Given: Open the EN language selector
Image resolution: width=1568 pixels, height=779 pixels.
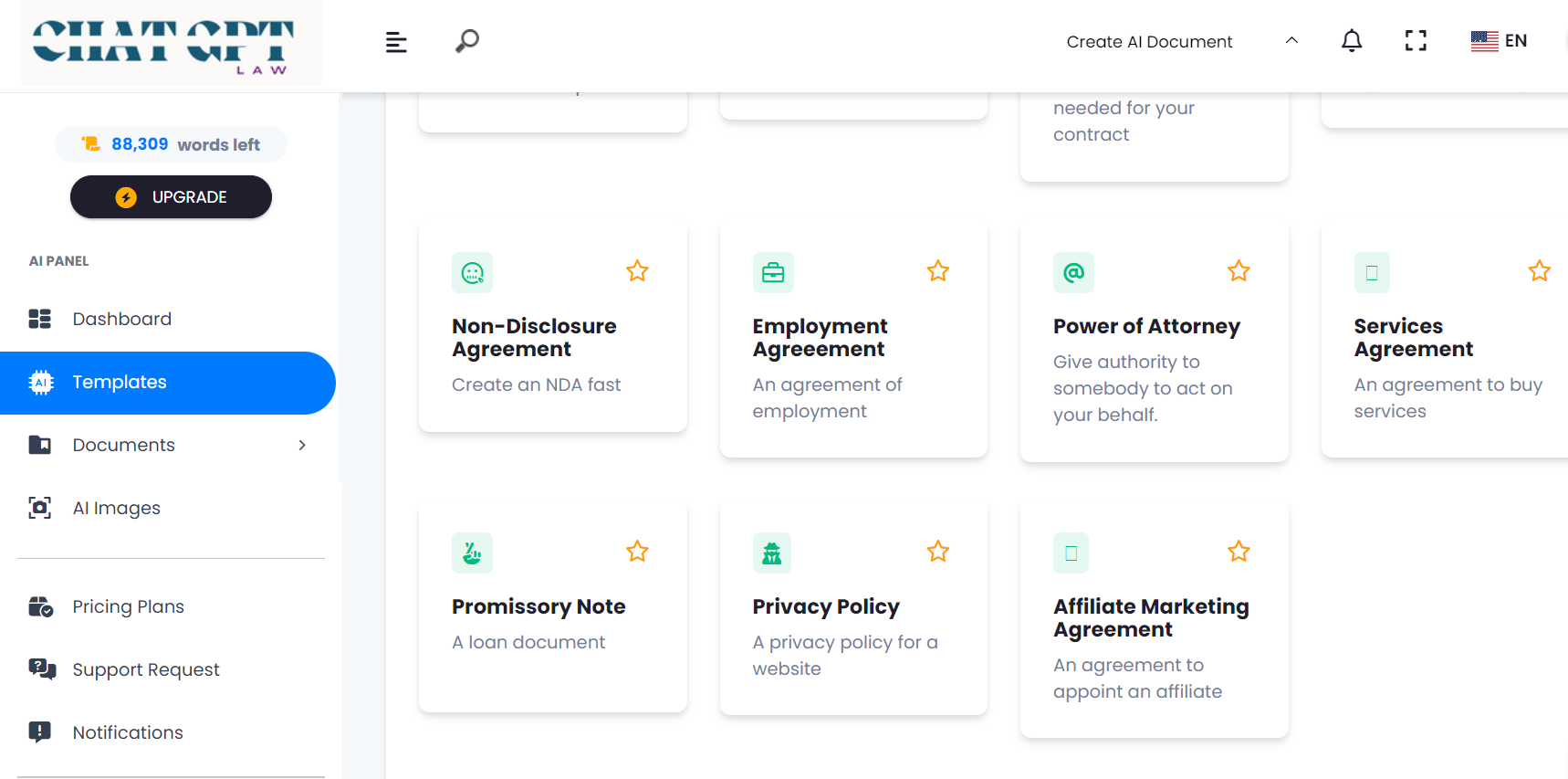Looking at the screenshot, I should pyautogui.click(x=1499, y=41).
